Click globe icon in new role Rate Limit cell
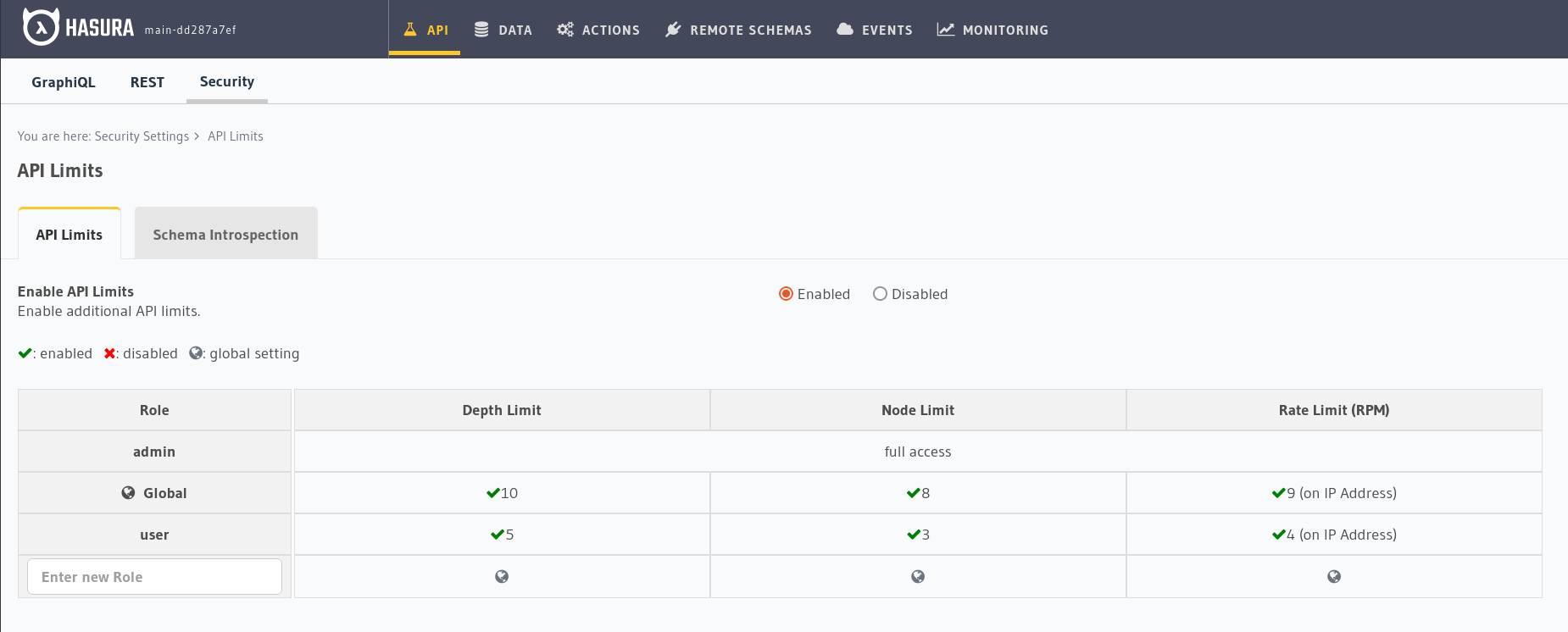The width and height of the screenshot is (1568, 632). (x=1334, y=577)
